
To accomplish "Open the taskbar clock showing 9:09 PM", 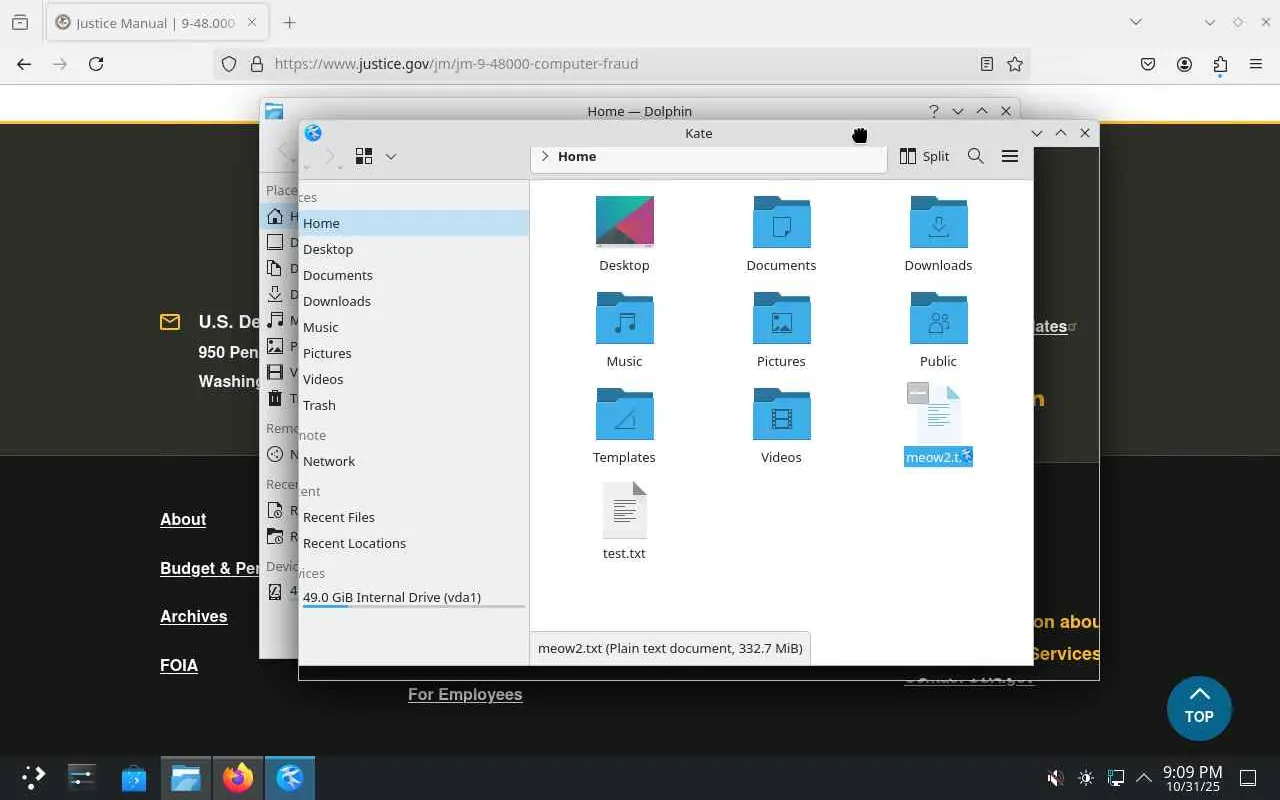I will 1192,777.
